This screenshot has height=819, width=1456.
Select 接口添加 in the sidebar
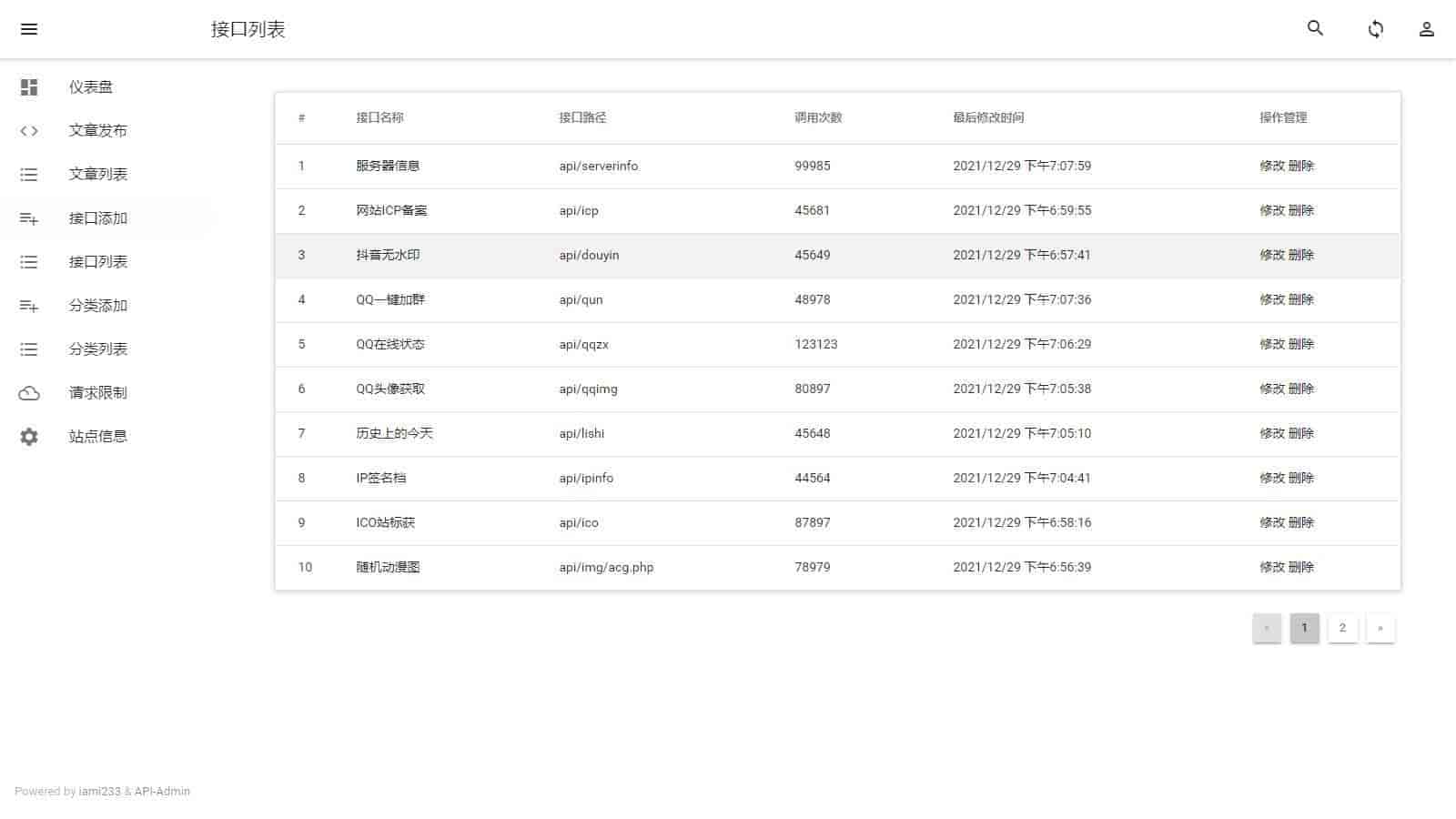pos(98,218)
